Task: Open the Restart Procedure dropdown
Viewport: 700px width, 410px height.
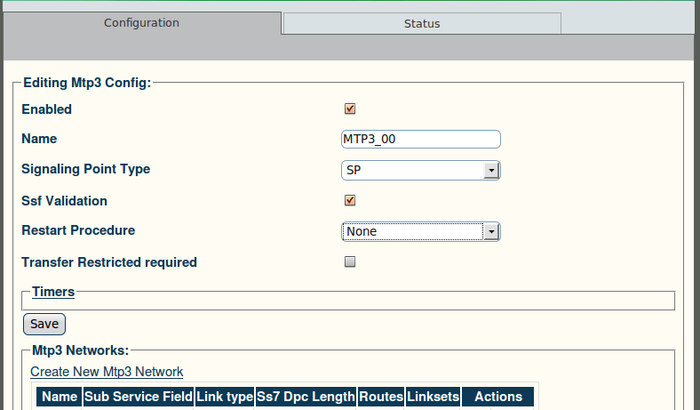Action: [x=421, y=231]
